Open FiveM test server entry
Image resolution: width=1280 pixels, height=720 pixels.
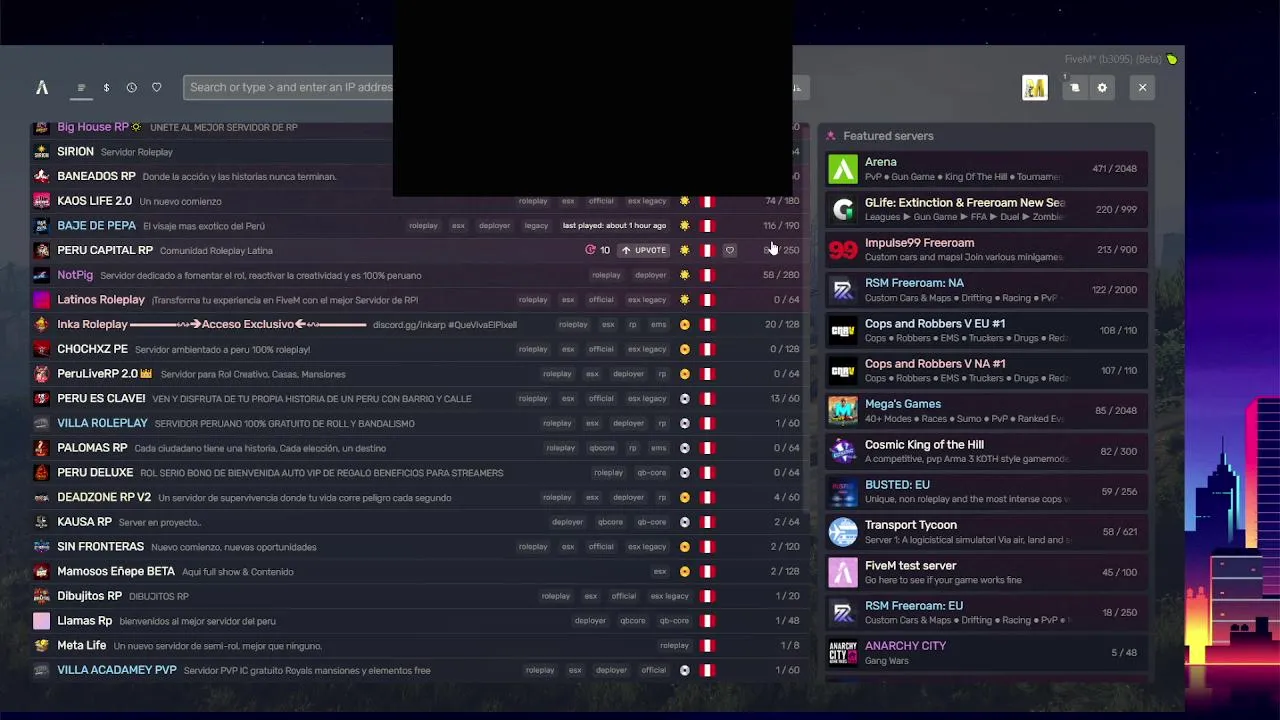coord(986,572)
